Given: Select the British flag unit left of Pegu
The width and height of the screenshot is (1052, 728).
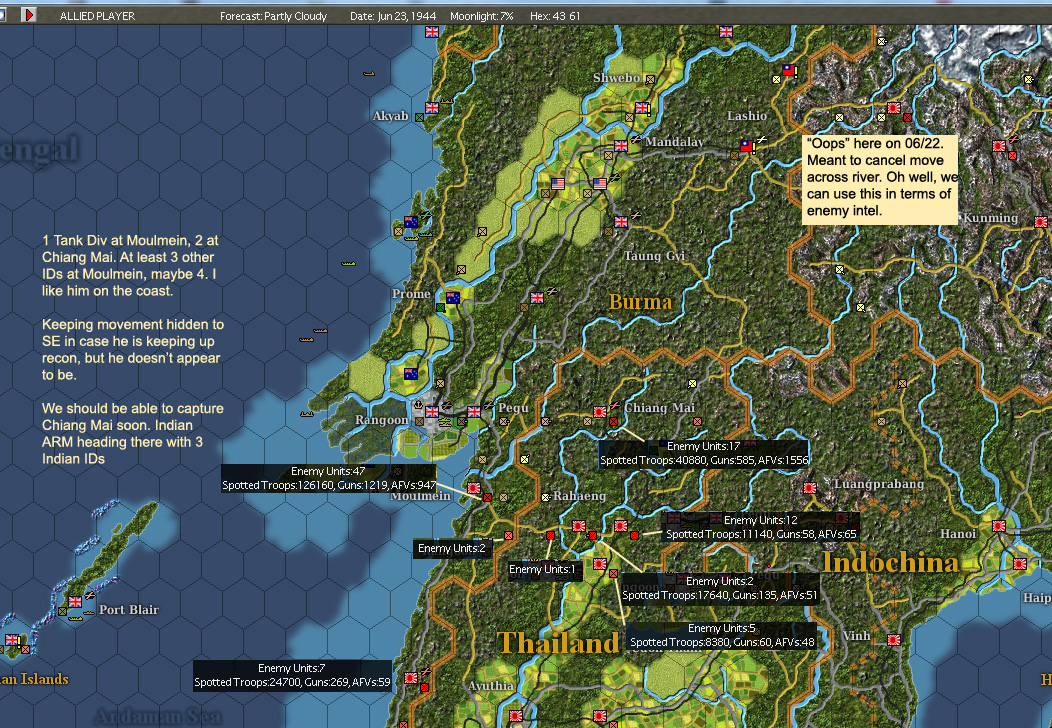Looking at the screenshot, I should point(474,411).
